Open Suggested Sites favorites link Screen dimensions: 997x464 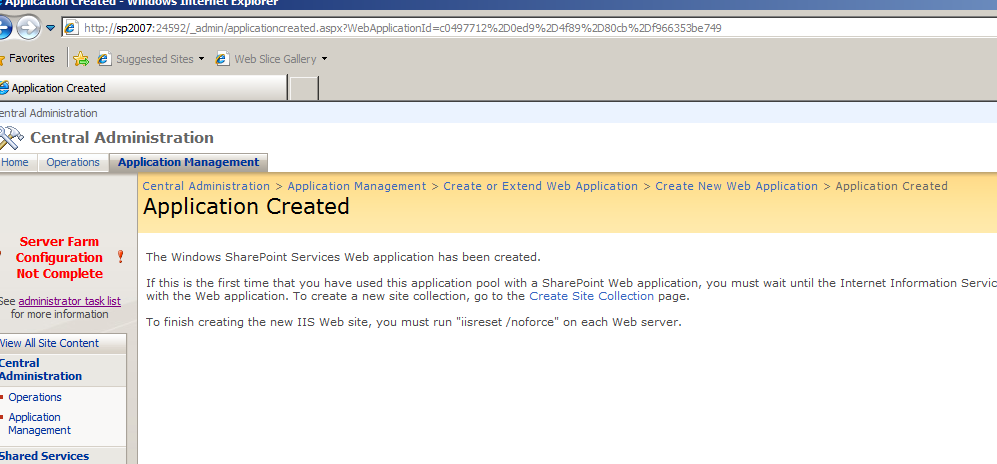click(155, 59)
